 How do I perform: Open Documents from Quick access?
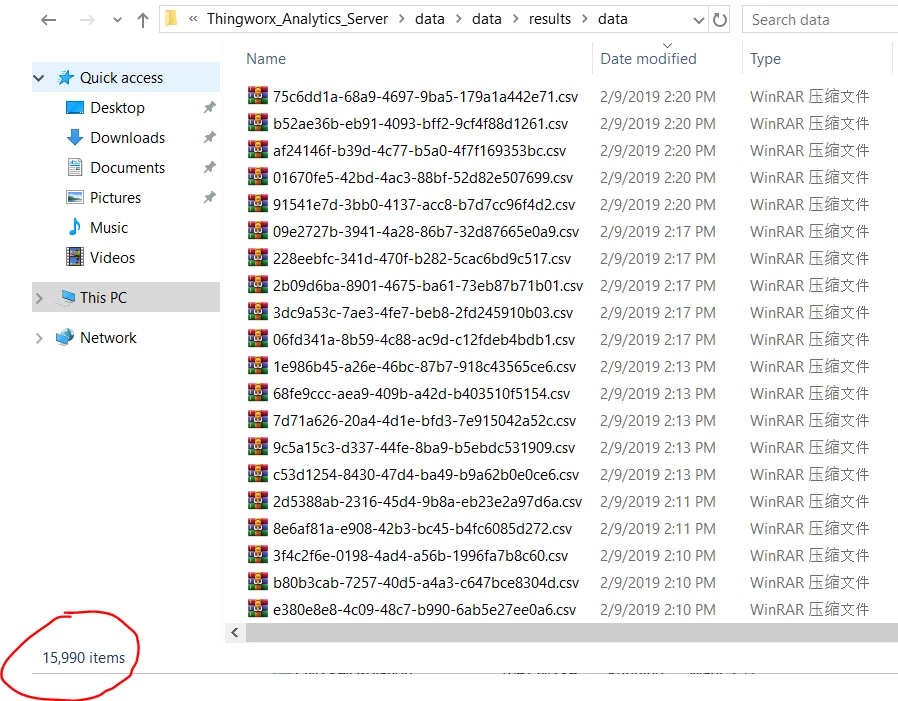[128, 168]
